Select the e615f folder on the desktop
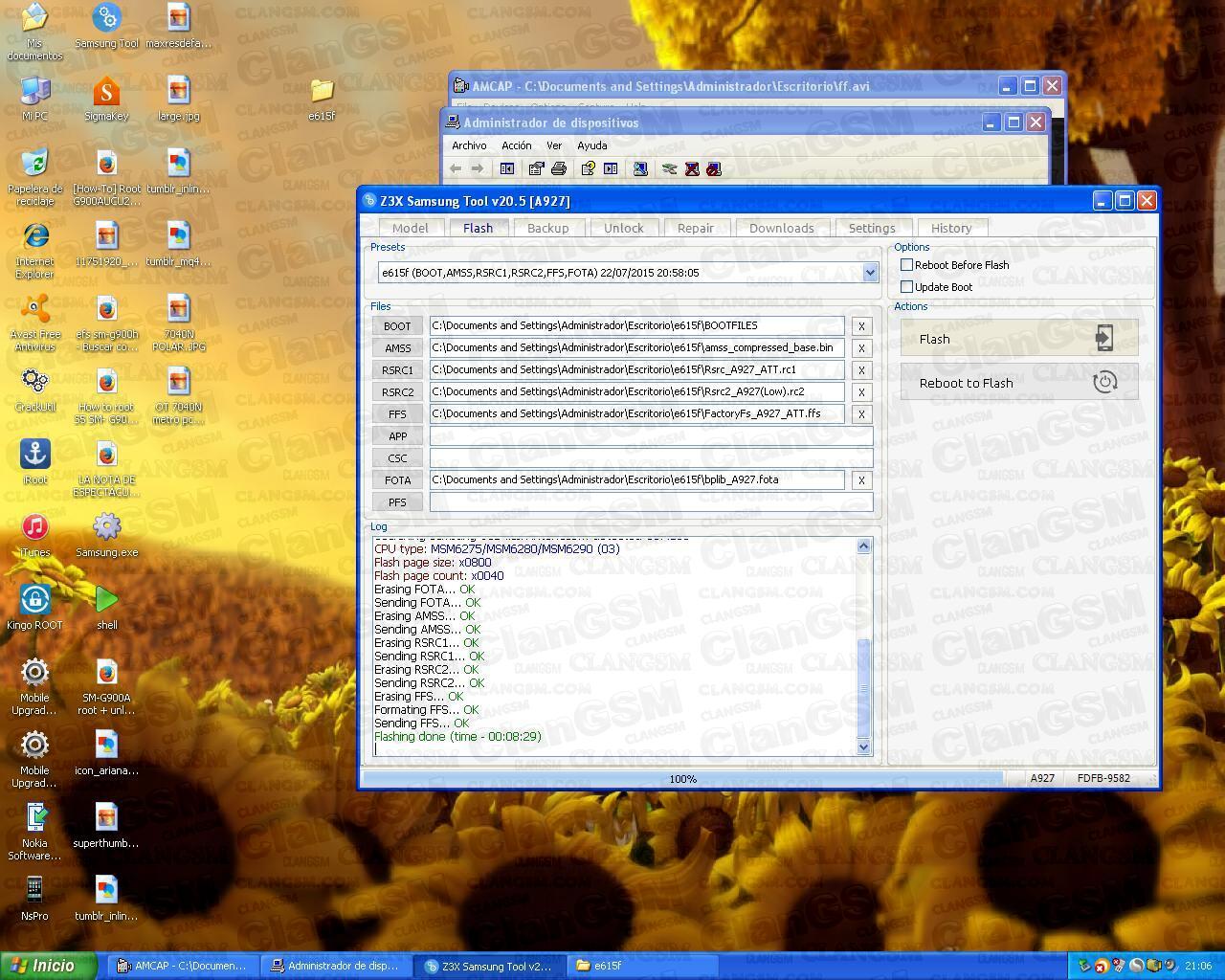1225x980 pixels. pyautogui.click(x=322, y=99)
